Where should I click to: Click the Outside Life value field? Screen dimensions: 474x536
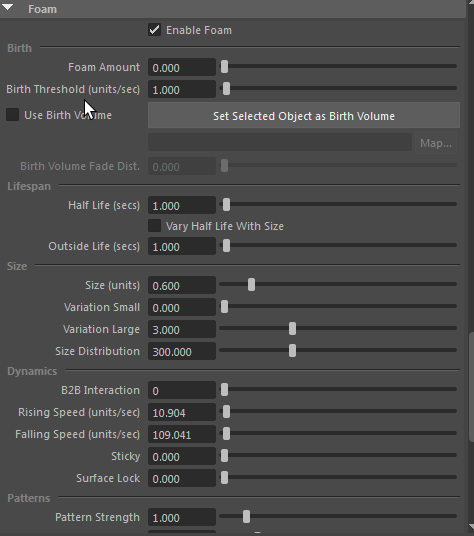(182, 246)
